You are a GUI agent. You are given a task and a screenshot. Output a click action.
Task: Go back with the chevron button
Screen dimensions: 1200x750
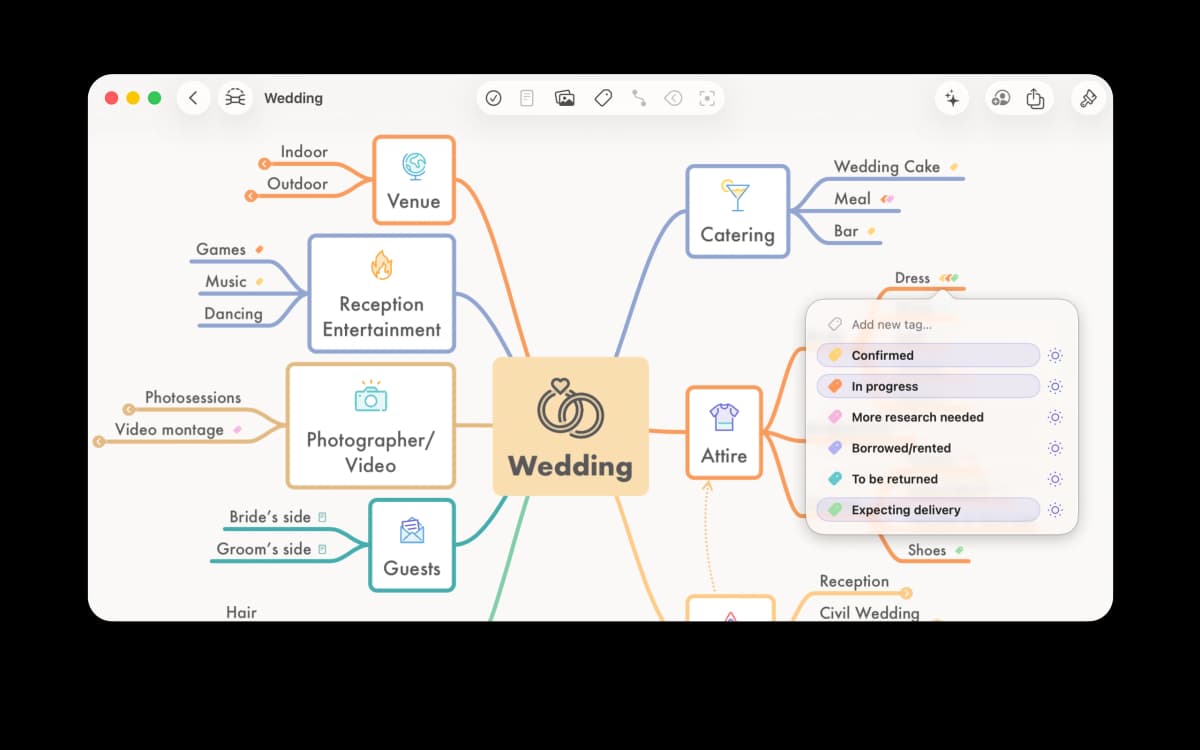tap(193, 98)
